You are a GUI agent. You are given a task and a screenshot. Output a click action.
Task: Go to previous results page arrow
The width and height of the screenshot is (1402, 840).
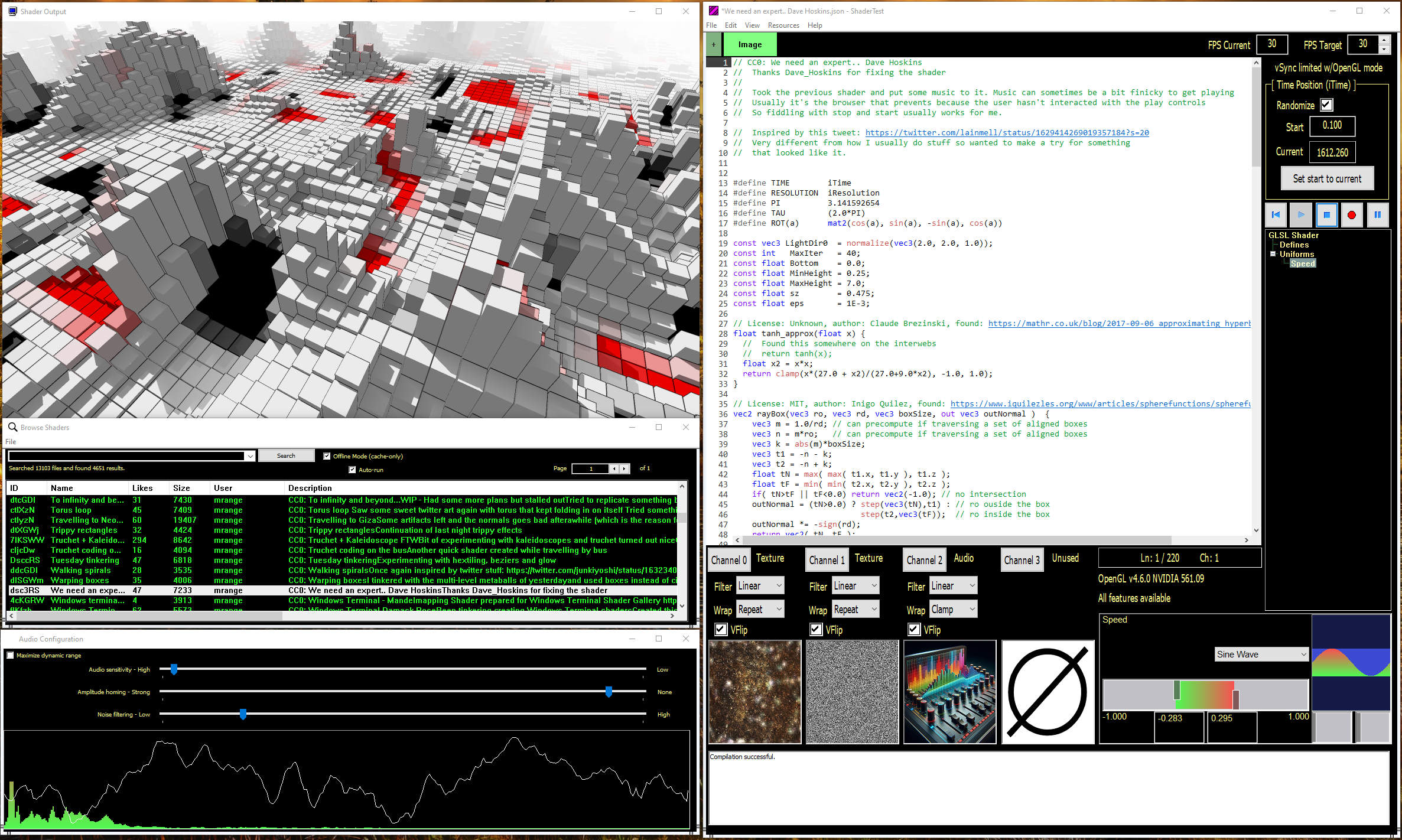614,468
